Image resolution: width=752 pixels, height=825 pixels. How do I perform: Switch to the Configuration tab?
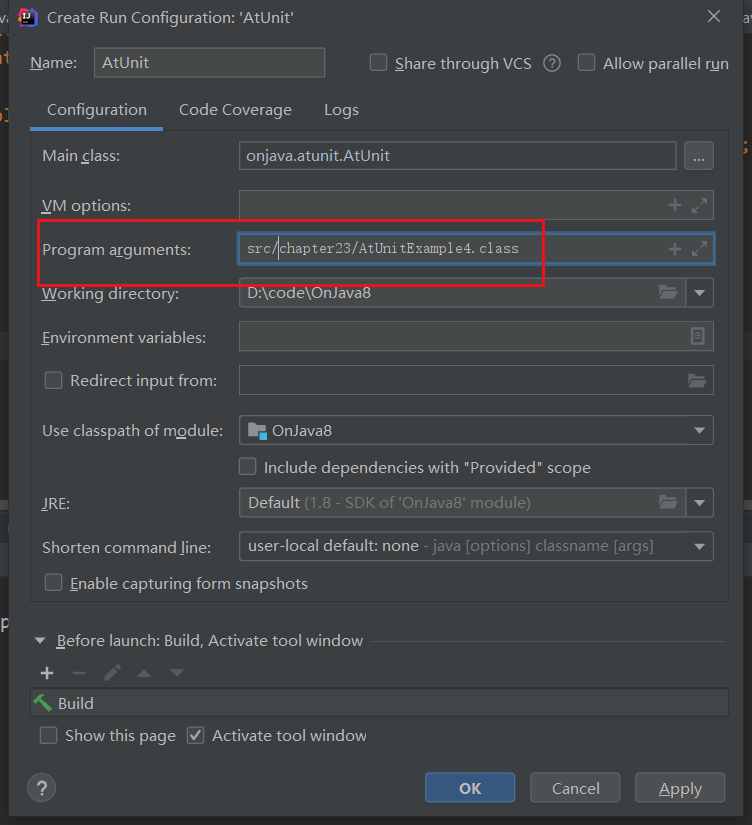coord(97,110)
